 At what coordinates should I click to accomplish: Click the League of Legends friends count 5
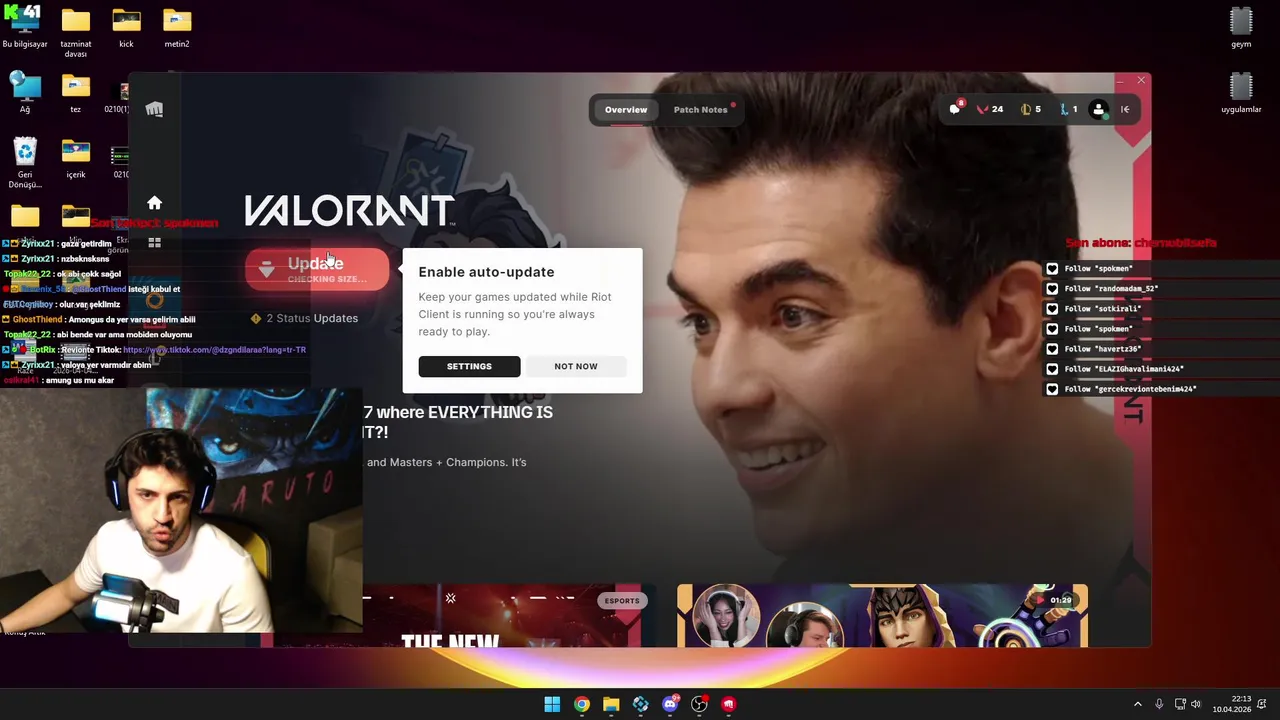click(x=1031, y=109)
